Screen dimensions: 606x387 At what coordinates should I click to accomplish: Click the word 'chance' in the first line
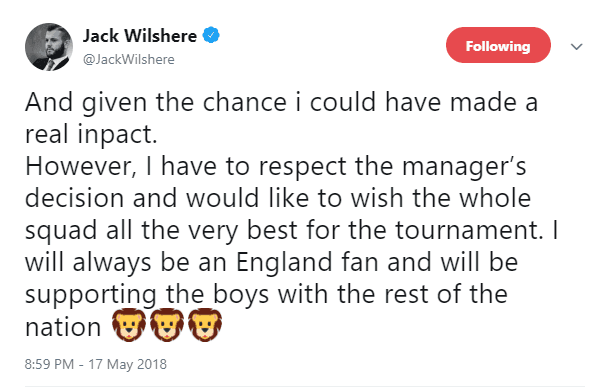[x=245, y=102]
